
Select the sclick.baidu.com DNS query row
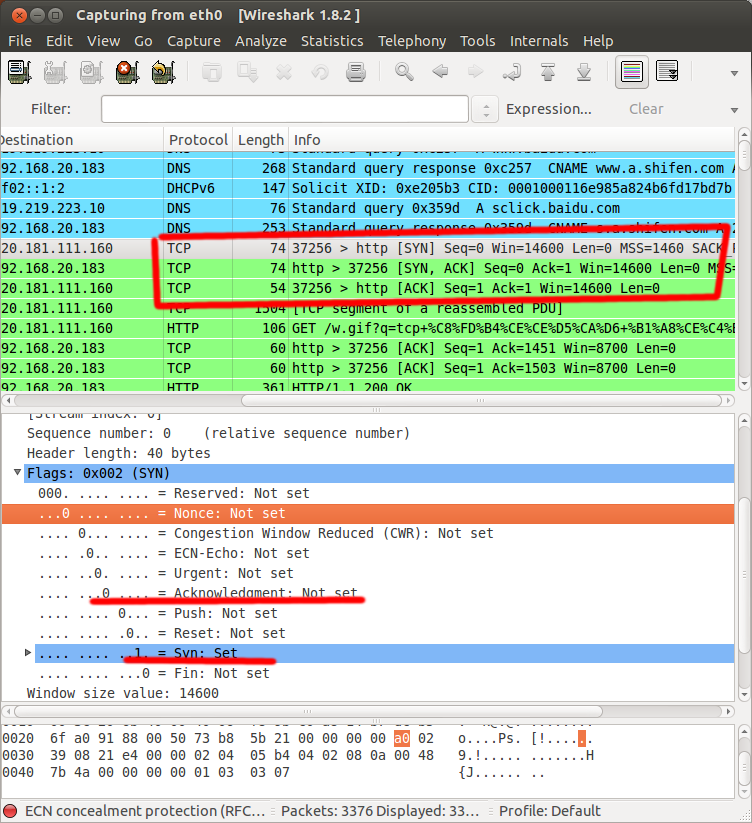tap(367, 208)
